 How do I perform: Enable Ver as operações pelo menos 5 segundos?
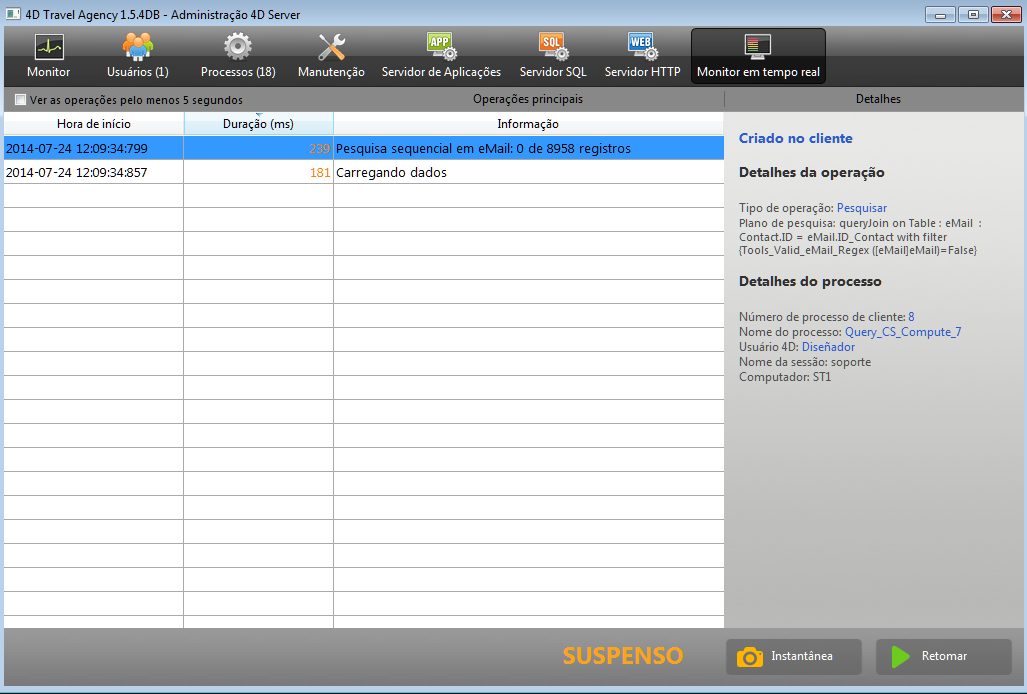(21, 100)
